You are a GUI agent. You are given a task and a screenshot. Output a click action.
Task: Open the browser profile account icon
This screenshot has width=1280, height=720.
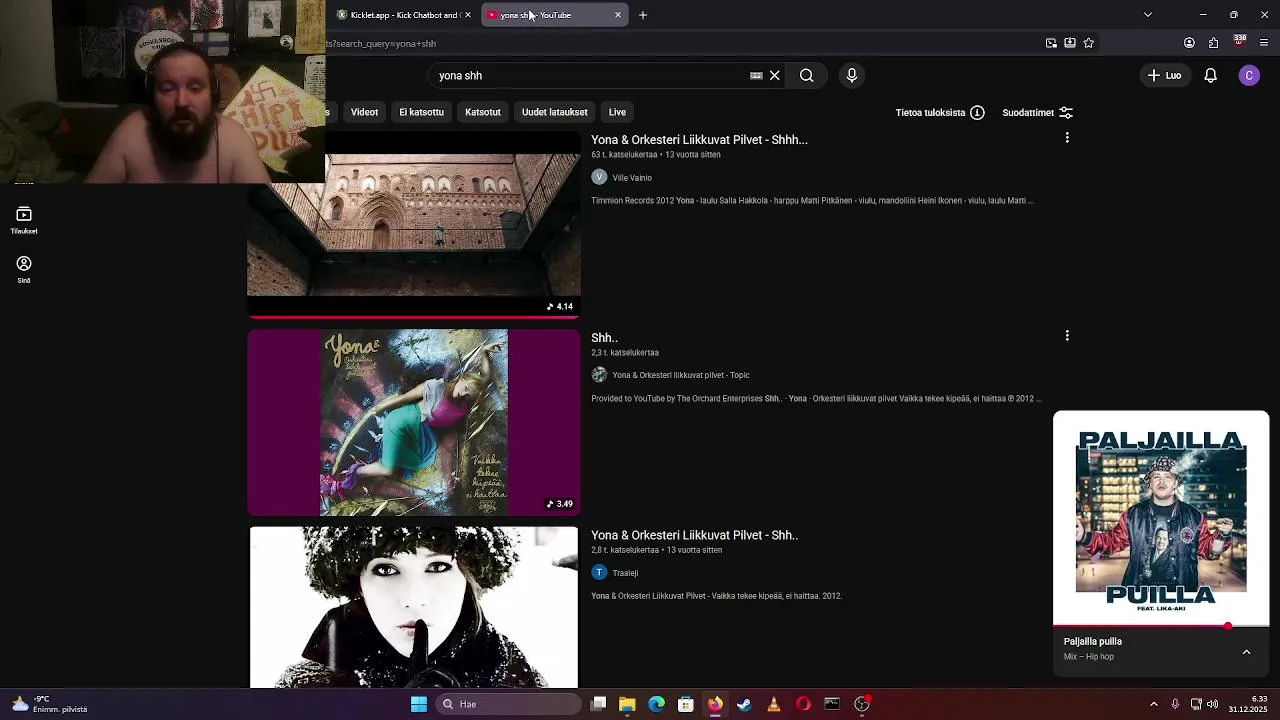tap(1189, 43)
